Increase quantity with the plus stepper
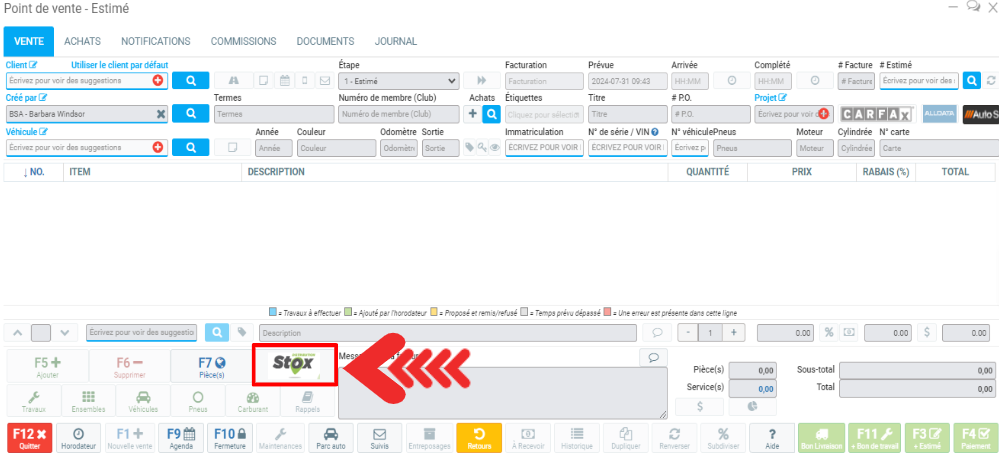 pyautogui.click(x=733, y=332)
